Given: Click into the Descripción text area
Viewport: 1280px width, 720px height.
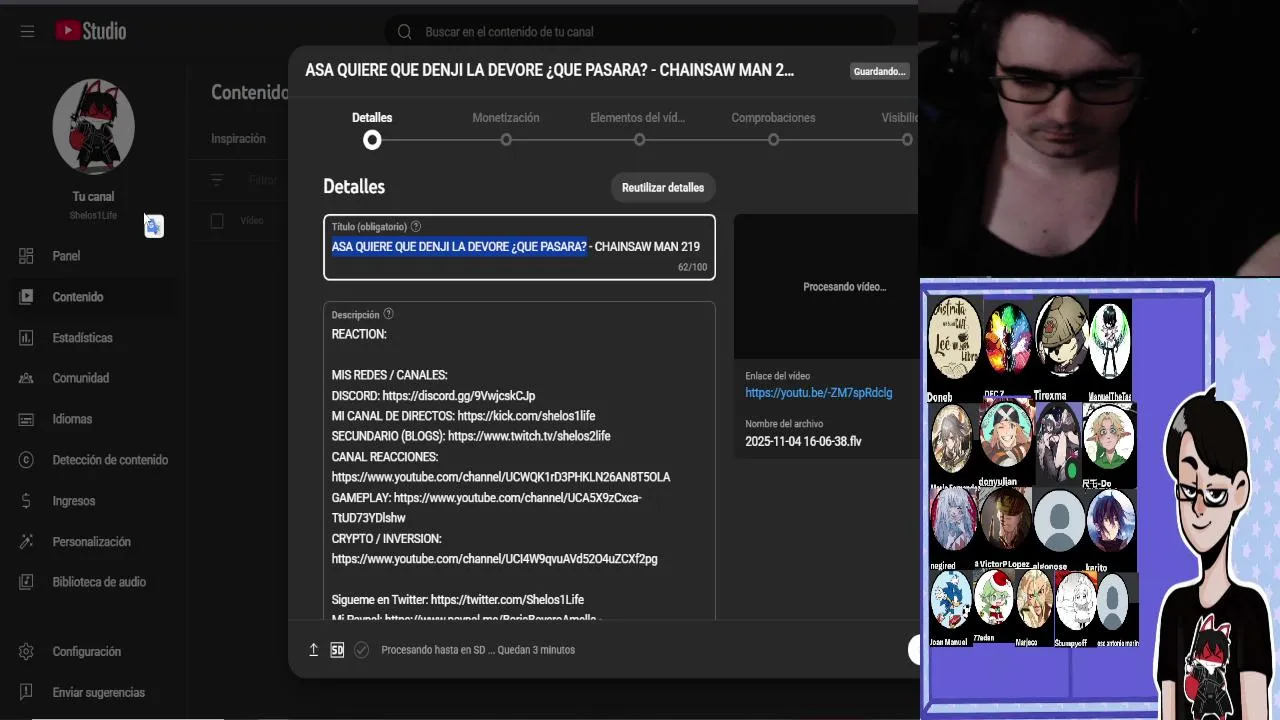Looking at the screenshot, I should pyautogui.click(x=519, y=461).
